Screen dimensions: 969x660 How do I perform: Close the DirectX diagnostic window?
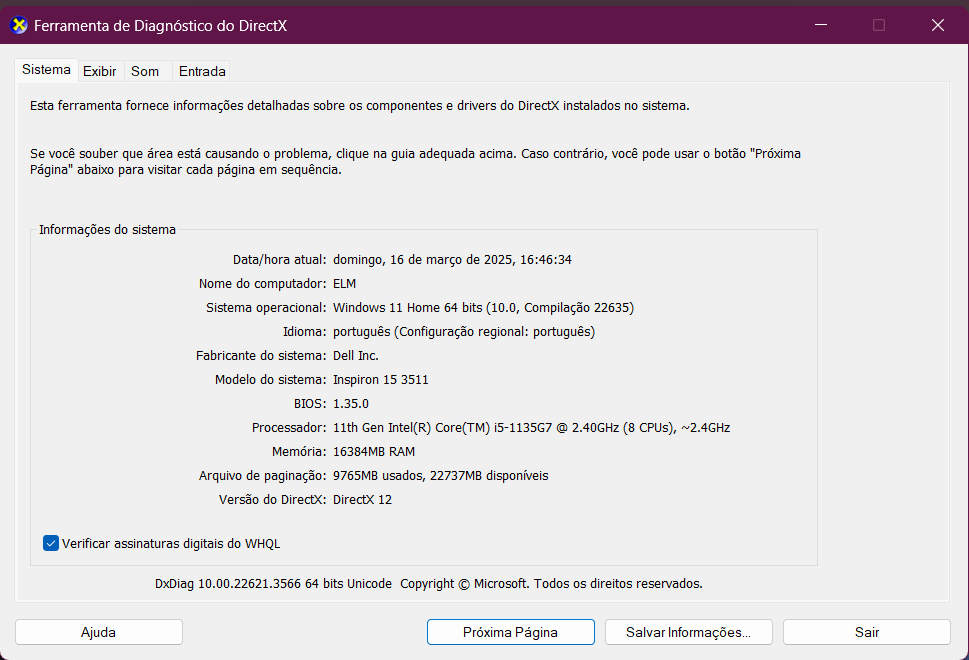[x=937, y=25]
